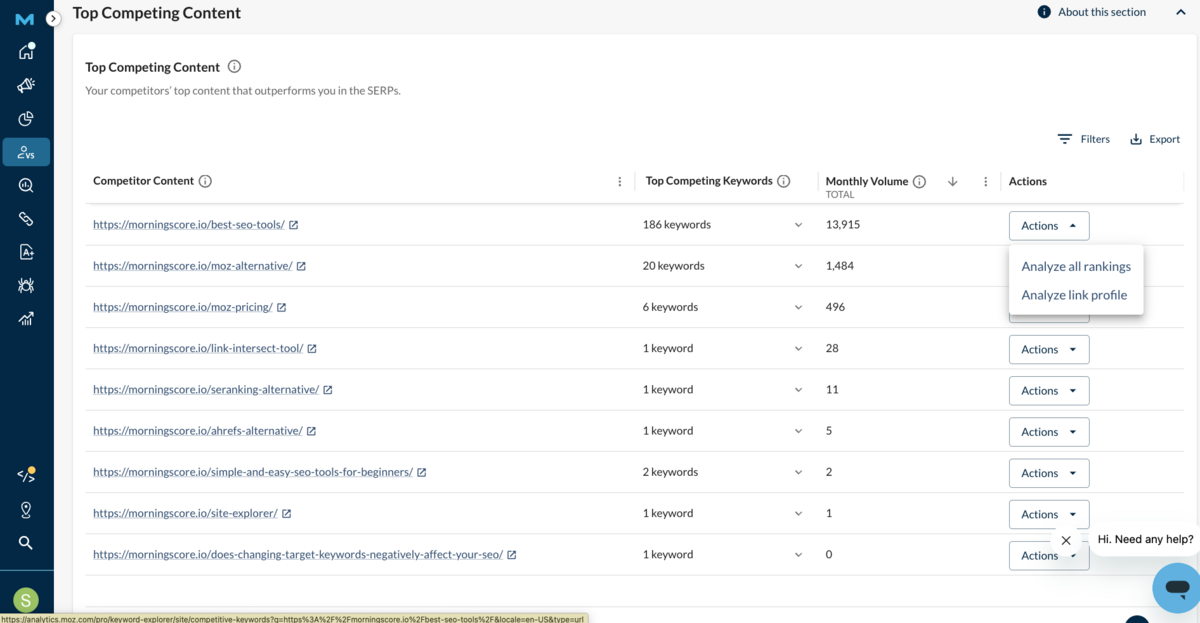Expand 6 keywords row dropdown

click(x=798, y=307)
